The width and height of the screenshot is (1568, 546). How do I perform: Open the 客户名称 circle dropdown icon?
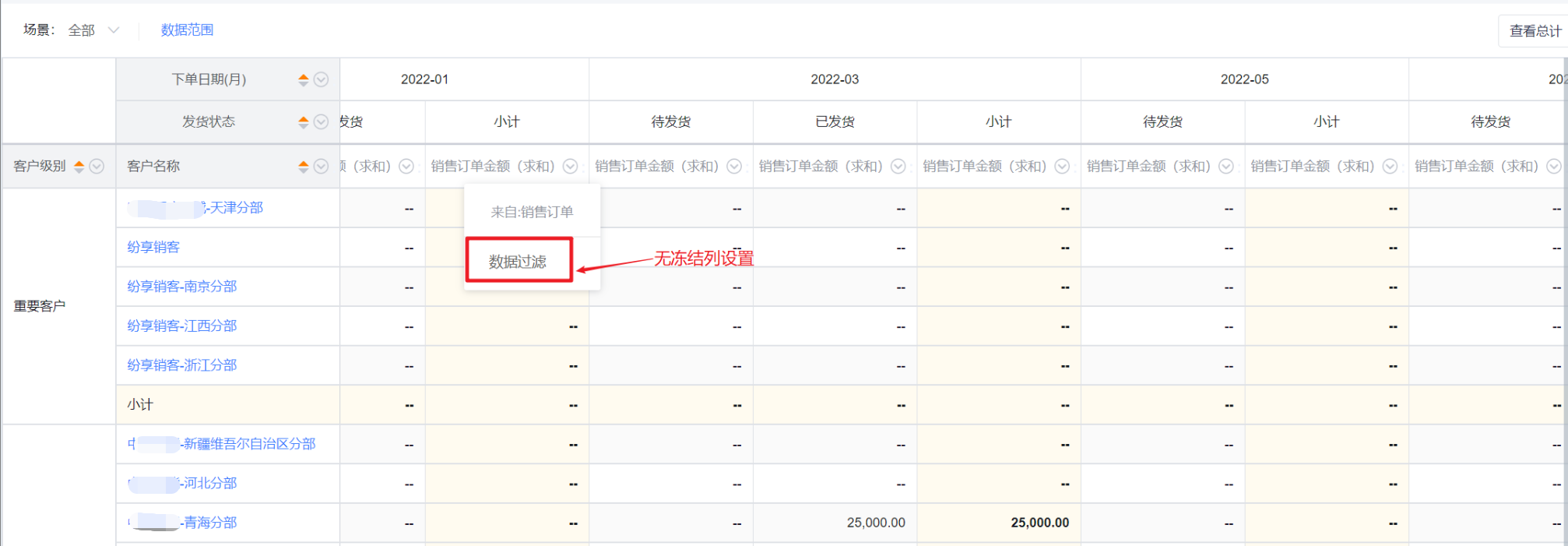point(321,166)
